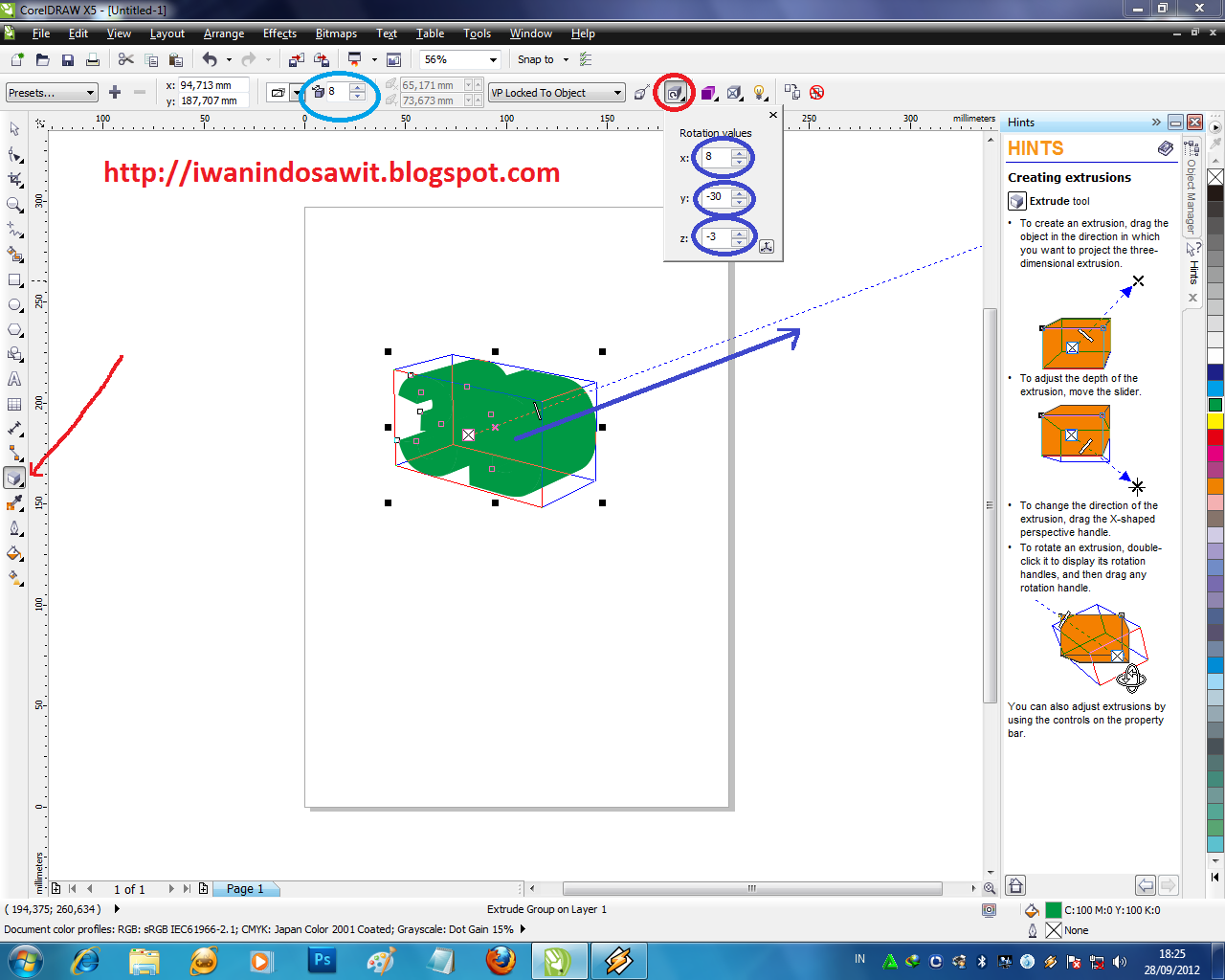
Task: Select the Color Eyedropper tool
Action: [13, 503]
